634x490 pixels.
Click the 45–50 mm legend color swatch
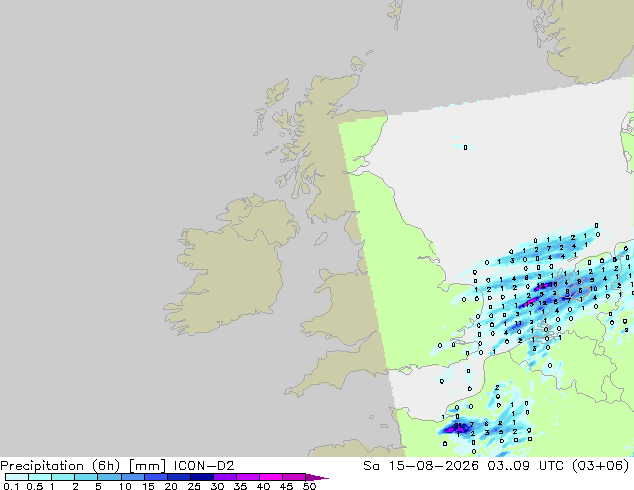click(294, 477)
